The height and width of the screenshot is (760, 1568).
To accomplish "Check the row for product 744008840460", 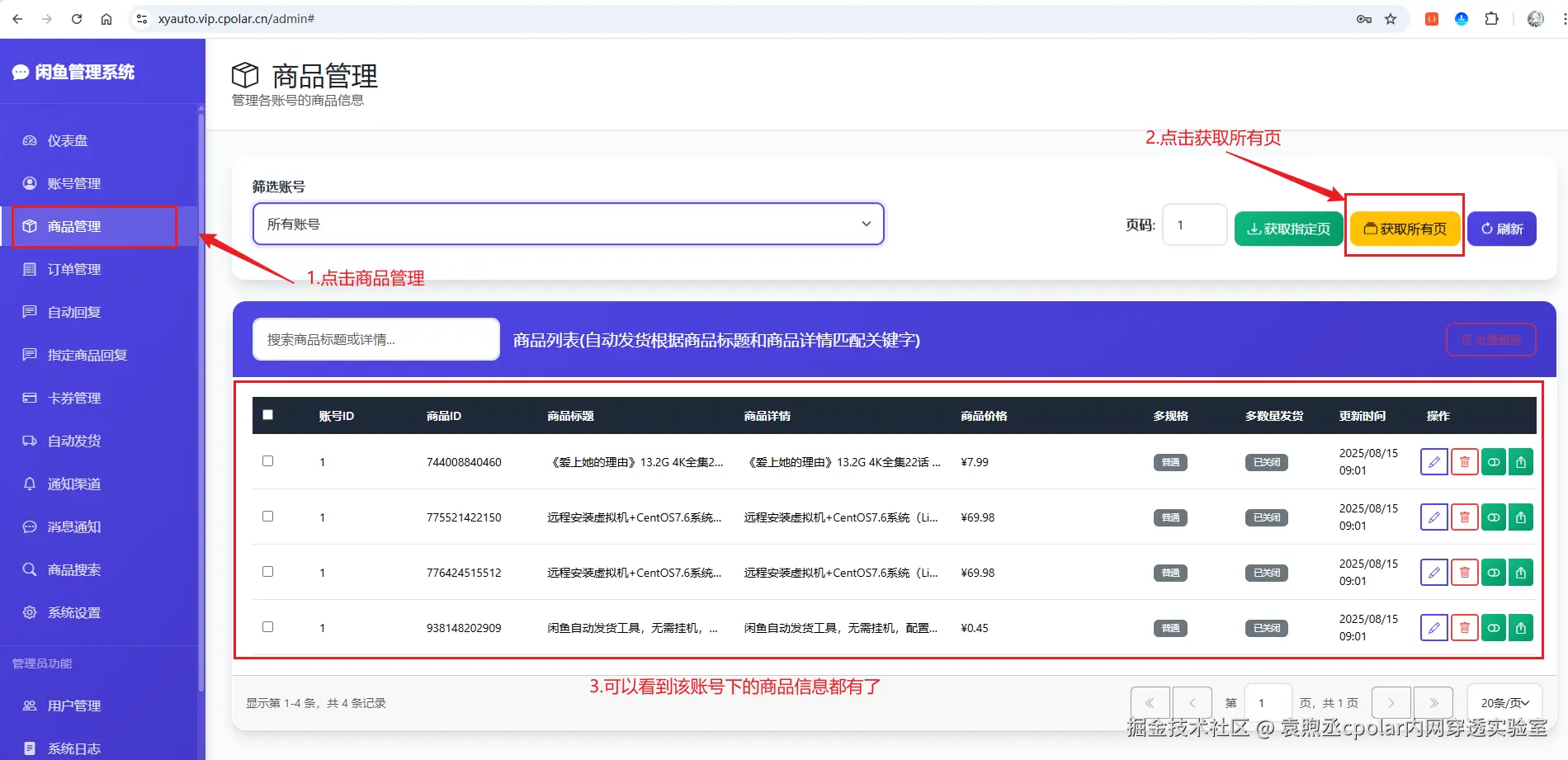I will [267, 461].
